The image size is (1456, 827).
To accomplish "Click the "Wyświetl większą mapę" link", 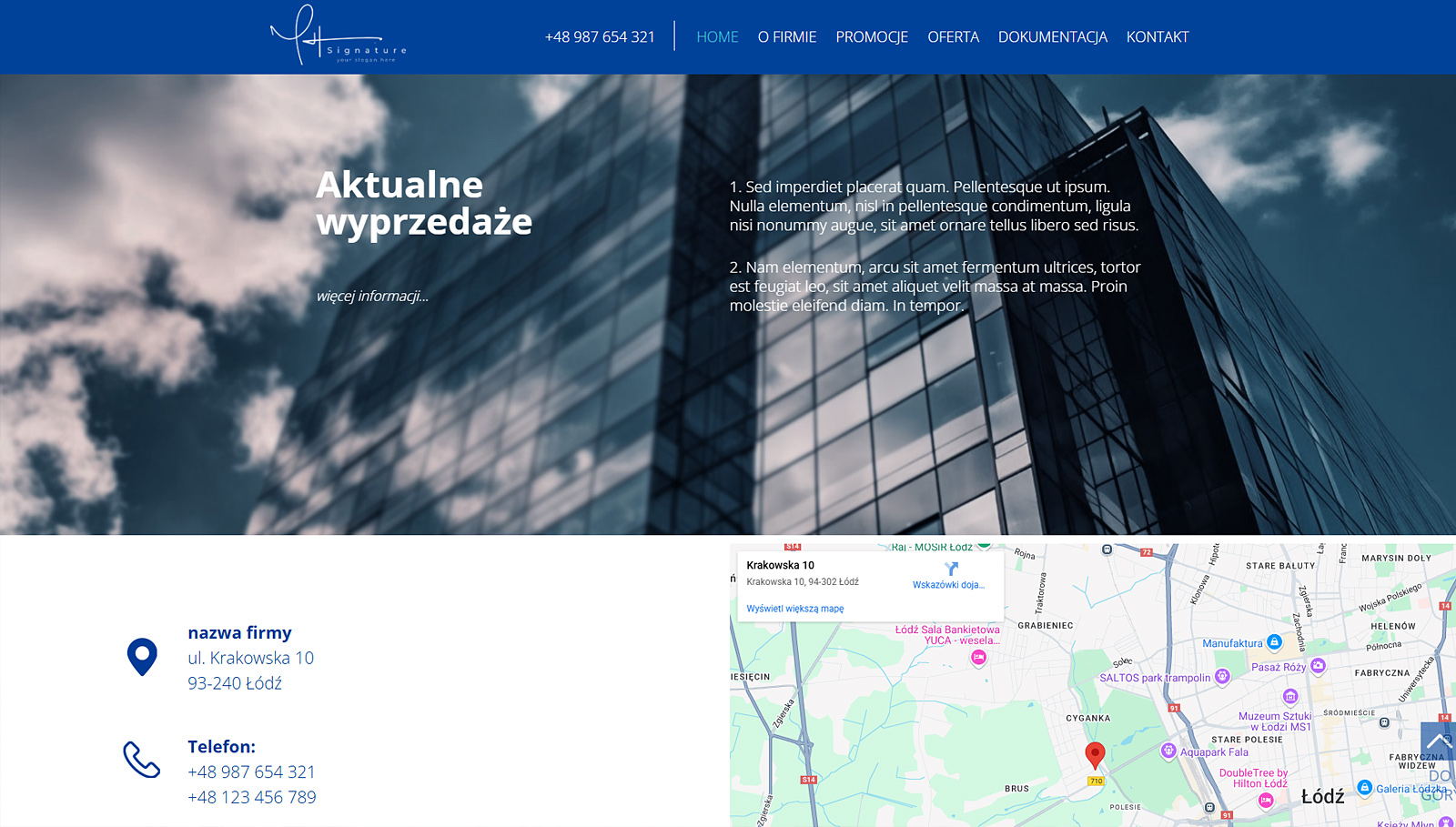I will (794, 609).
